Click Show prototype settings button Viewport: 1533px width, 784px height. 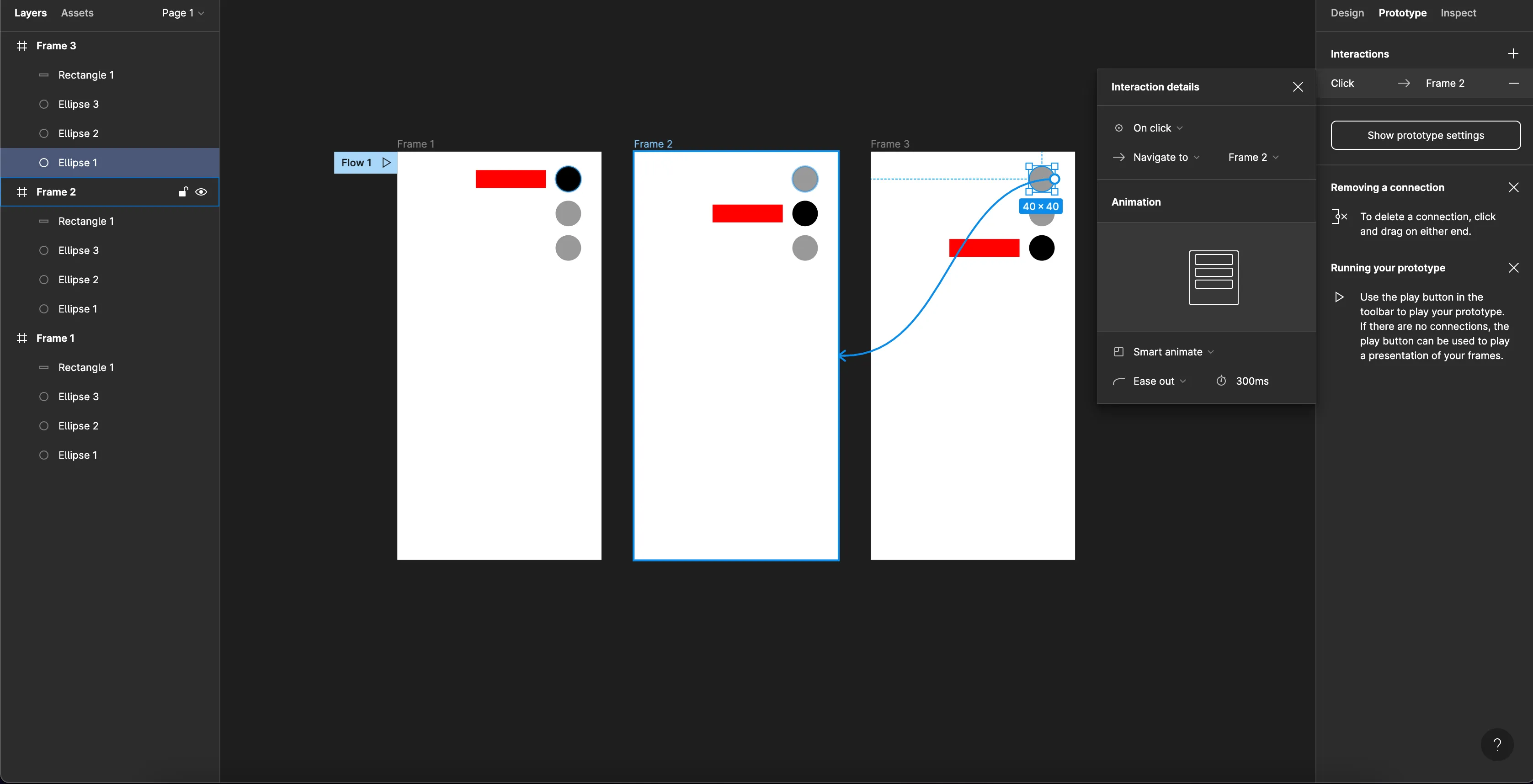click(1425, 135)
